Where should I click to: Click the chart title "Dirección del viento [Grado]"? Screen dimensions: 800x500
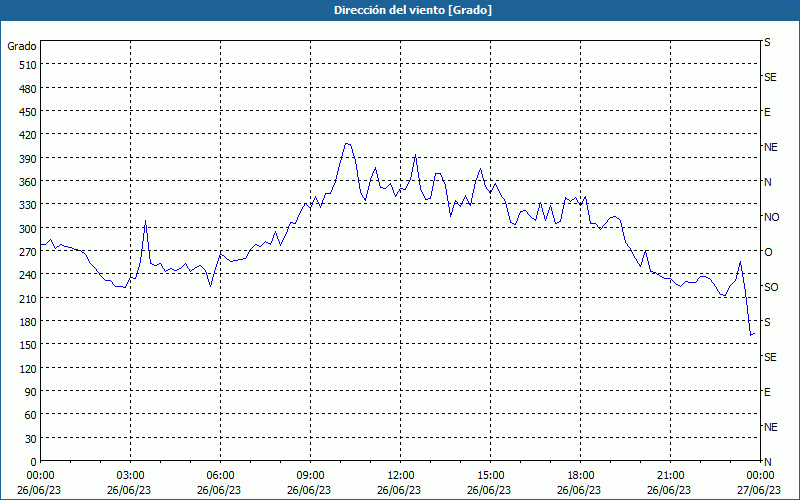(x=413, y=10)
